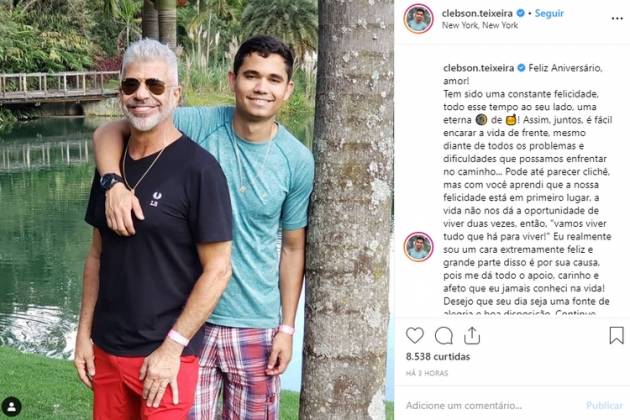View the 8.538 curtidas likes list

(x=438, y=356)
